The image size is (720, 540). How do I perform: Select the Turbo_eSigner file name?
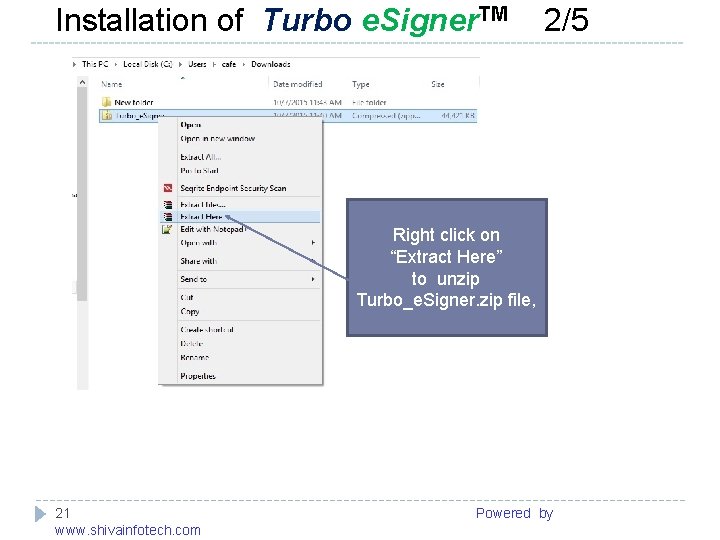(139, 116)
